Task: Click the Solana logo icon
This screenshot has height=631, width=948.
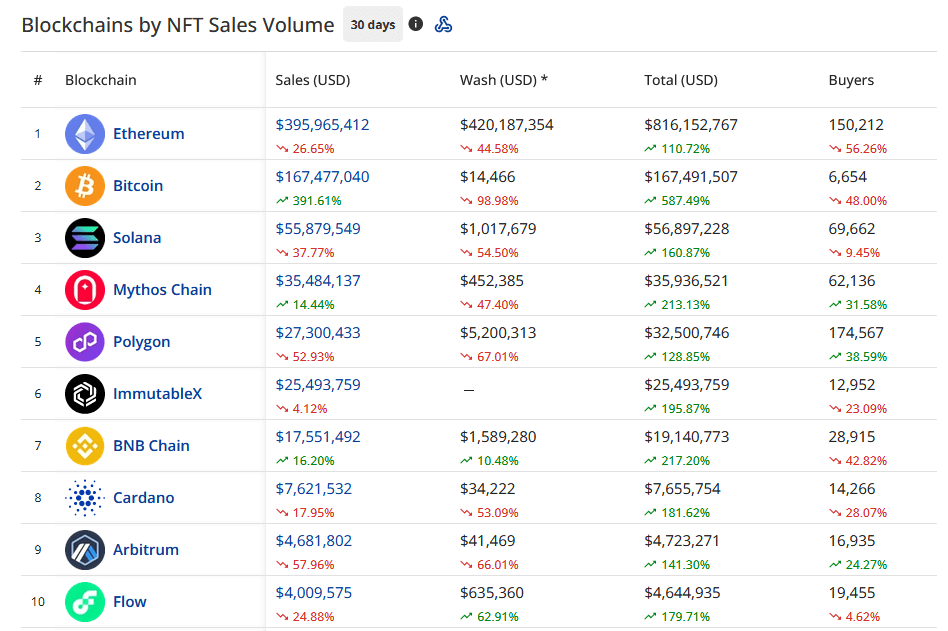Action: pos(85,238)
